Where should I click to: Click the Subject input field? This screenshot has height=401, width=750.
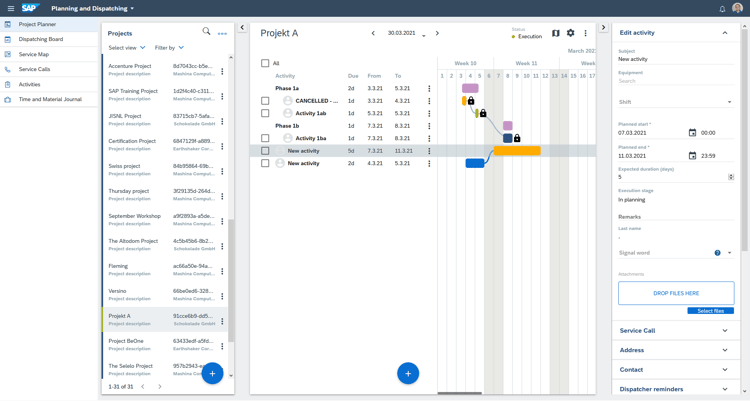(x=675, y=59)
